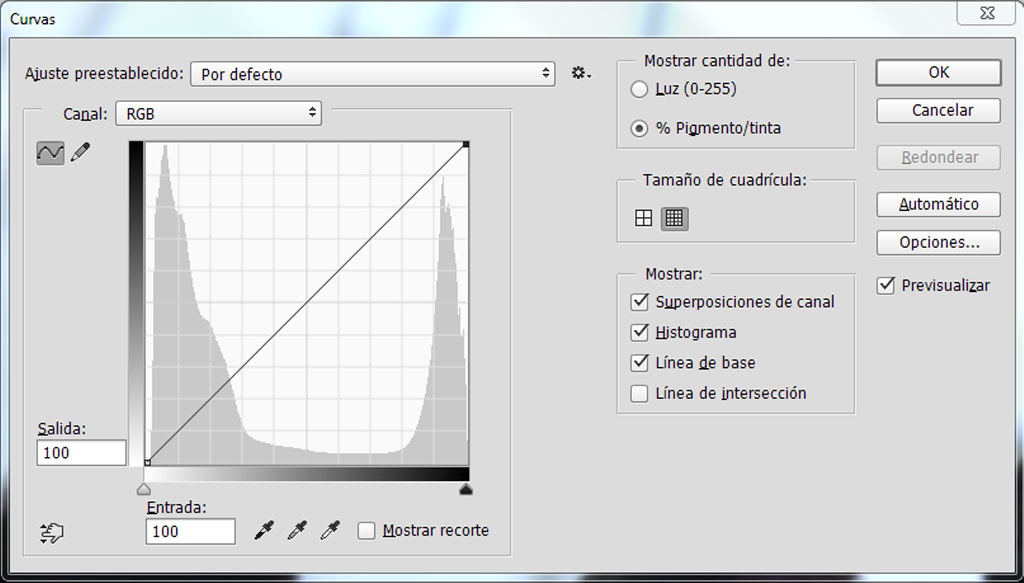Open the preset options gear menu
This screenshot has height=583, width=1024.
(x=581, y=73)
